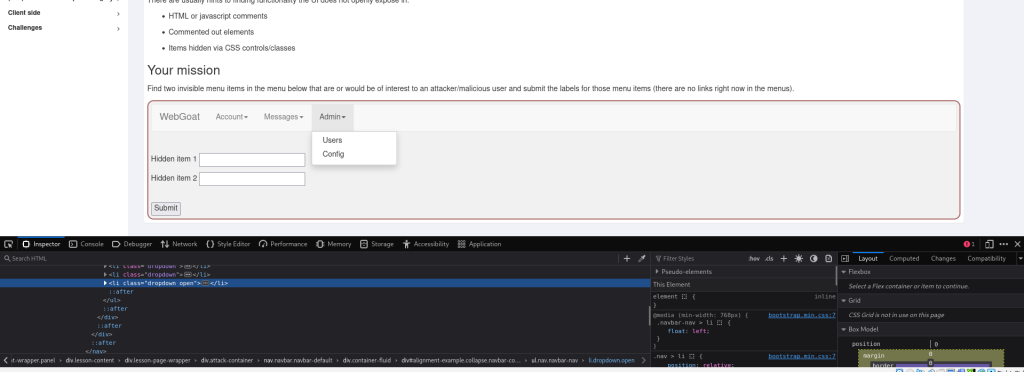Click the div.container-fluid breadcrumb
Viewport: 1024px width, 372px height.
coord(367,360)
